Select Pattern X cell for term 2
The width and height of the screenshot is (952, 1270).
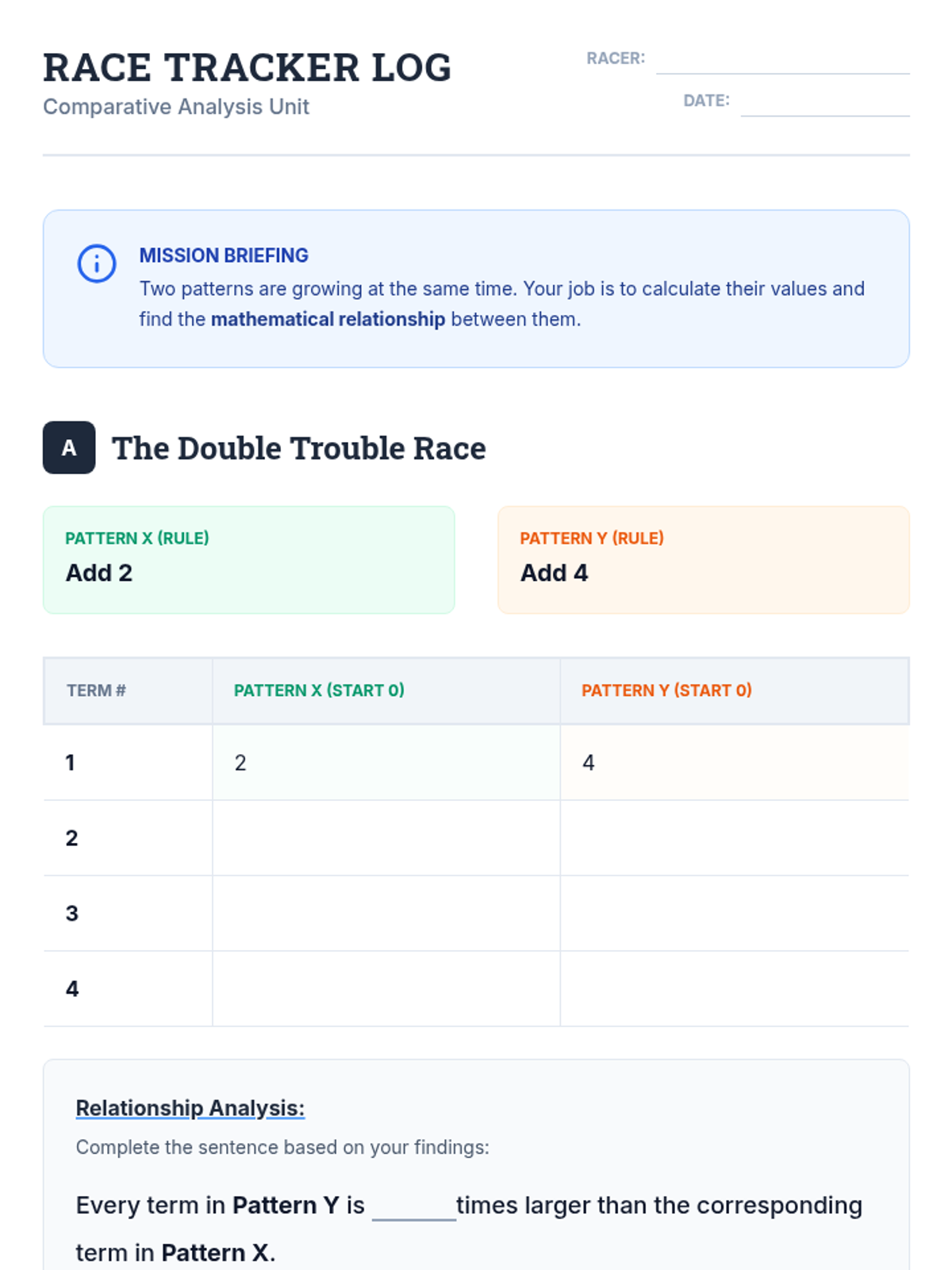tap(386, 838)
